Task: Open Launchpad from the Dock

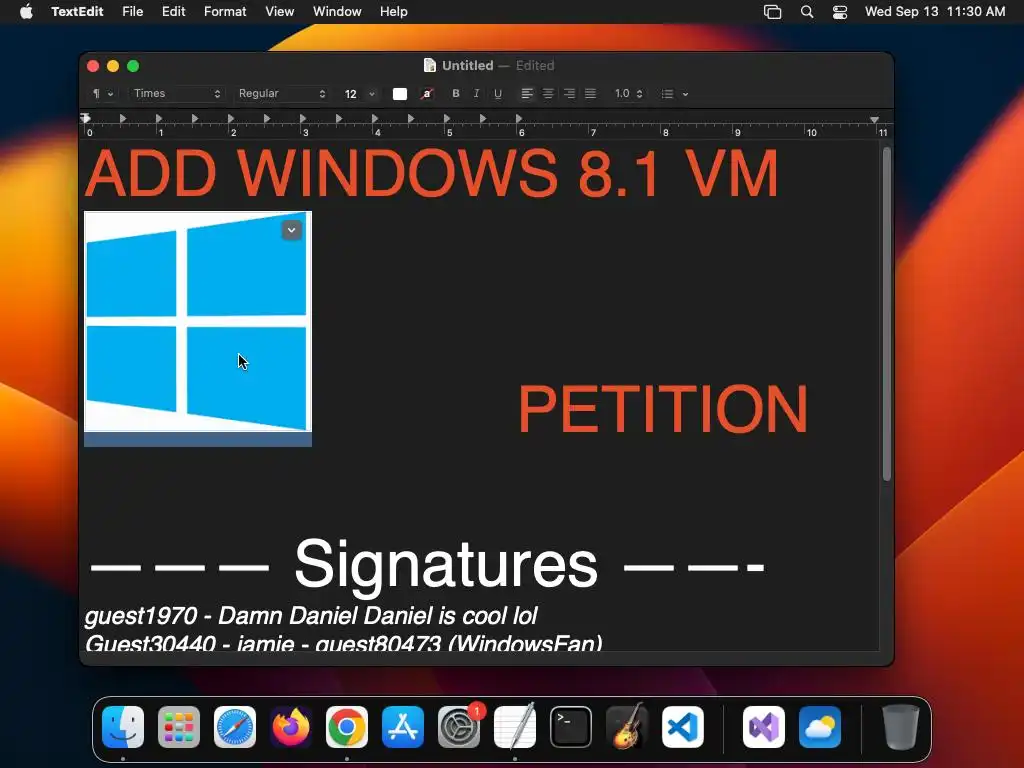Action: 179,727
